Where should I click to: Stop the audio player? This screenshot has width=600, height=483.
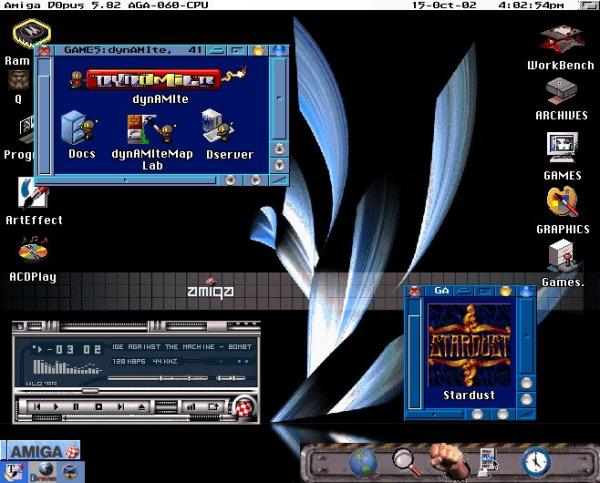[99, 406]
